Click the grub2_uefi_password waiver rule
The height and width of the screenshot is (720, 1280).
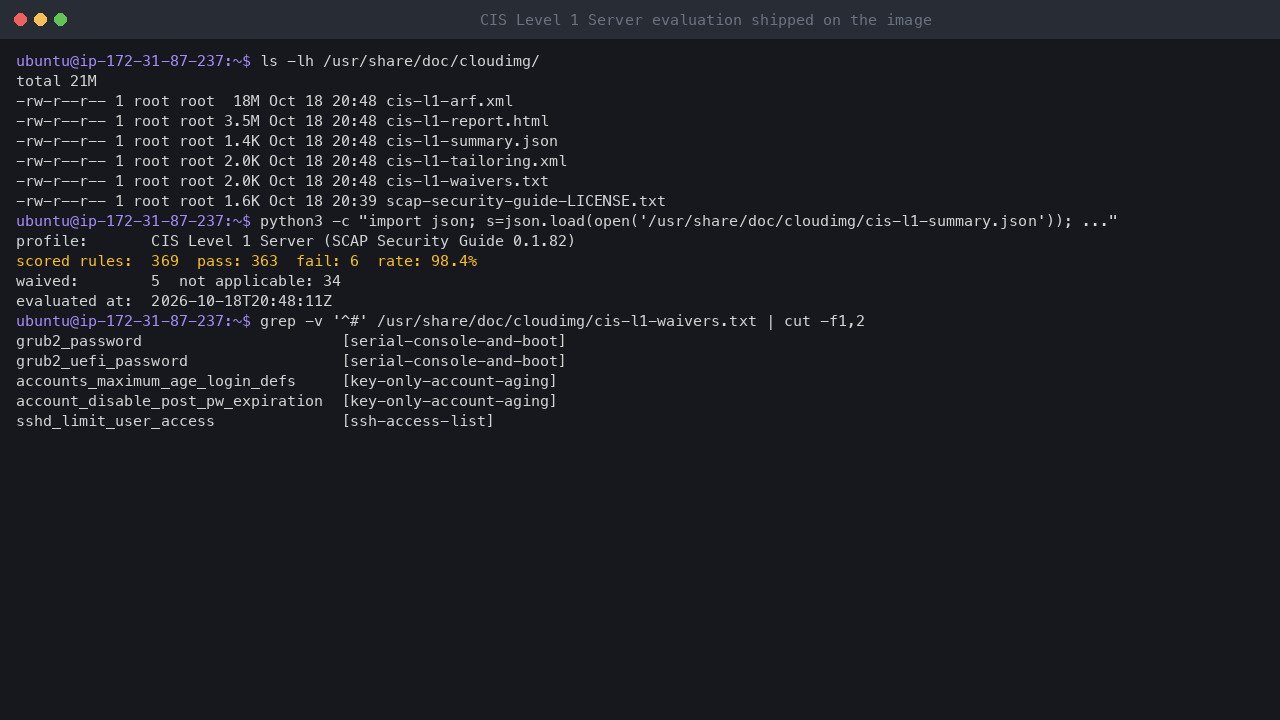click(x=102, y=361)
